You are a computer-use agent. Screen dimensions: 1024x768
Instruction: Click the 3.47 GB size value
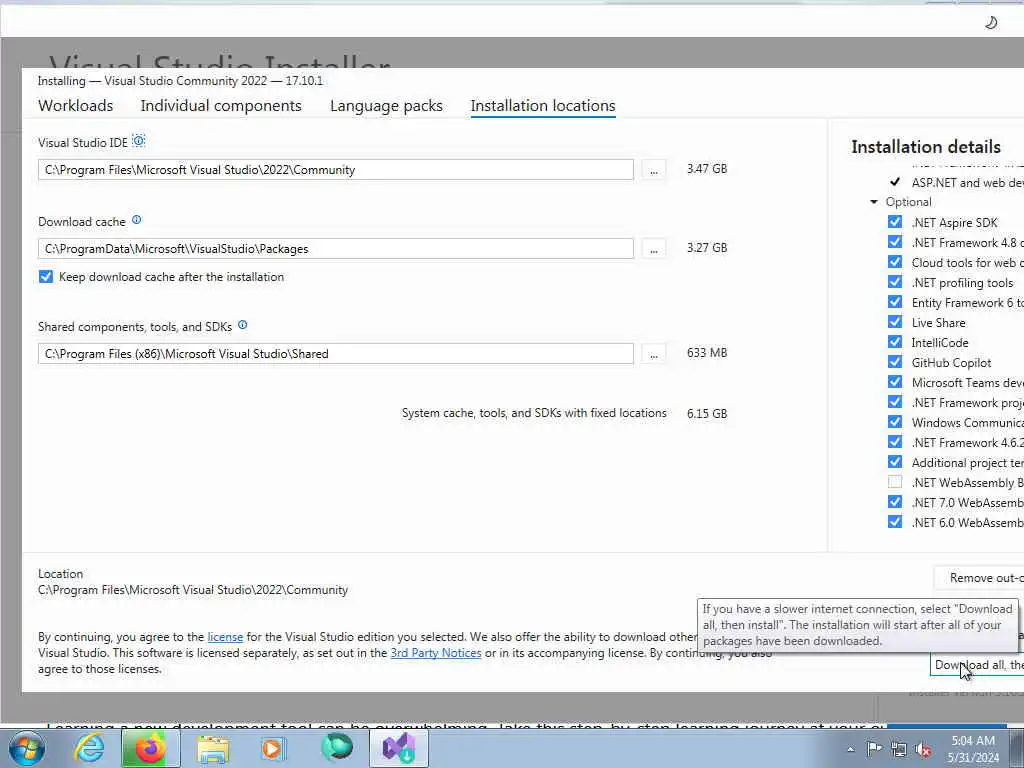click(707, 168)
